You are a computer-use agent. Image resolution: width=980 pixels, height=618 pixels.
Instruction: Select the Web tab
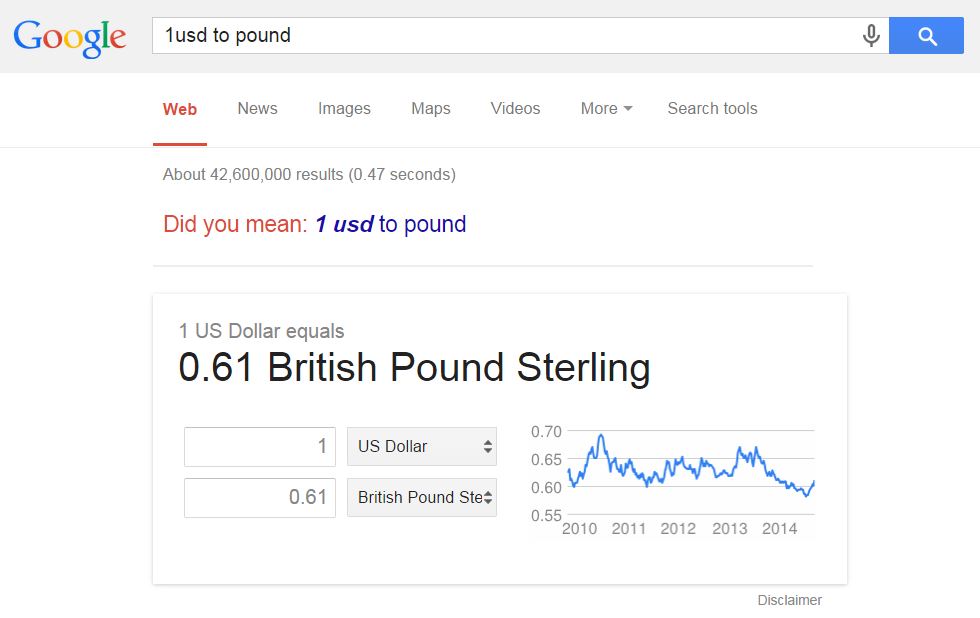[180, 109]
